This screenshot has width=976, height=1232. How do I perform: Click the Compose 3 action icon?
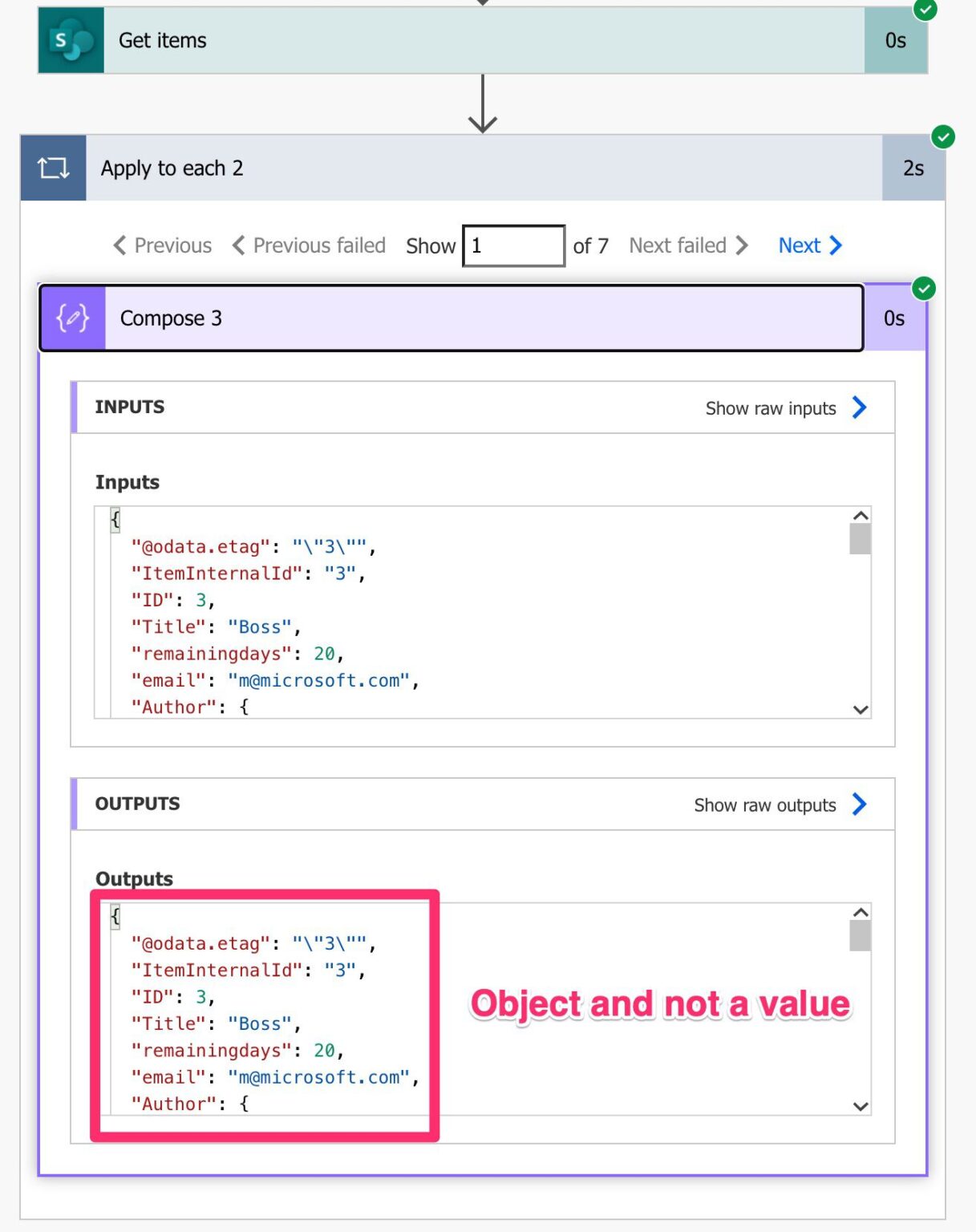tap(71, 318)
